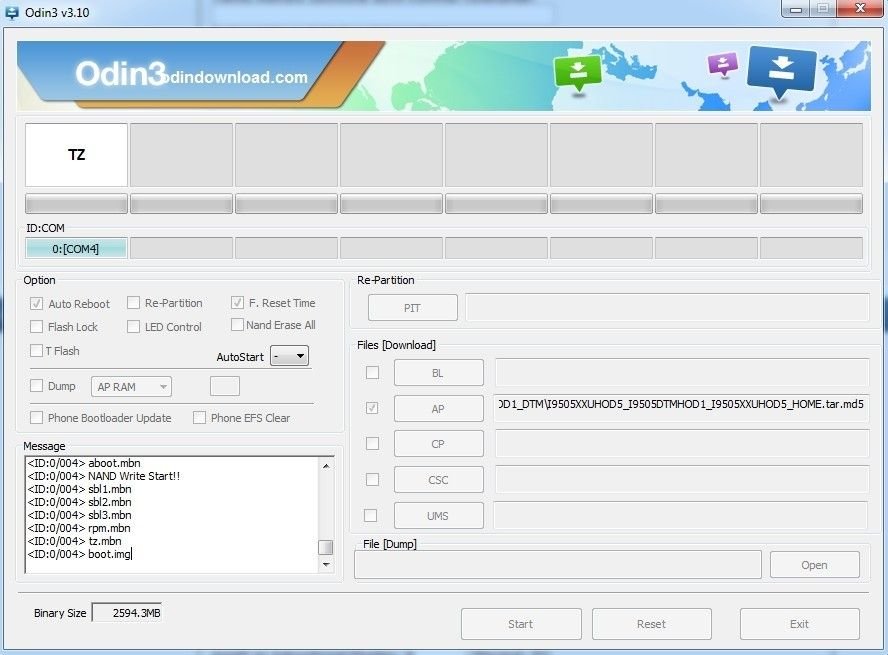This screenshot has height=655, width=888.
Task: Toggle the AP file checkbox
Action: click(372, 408)
